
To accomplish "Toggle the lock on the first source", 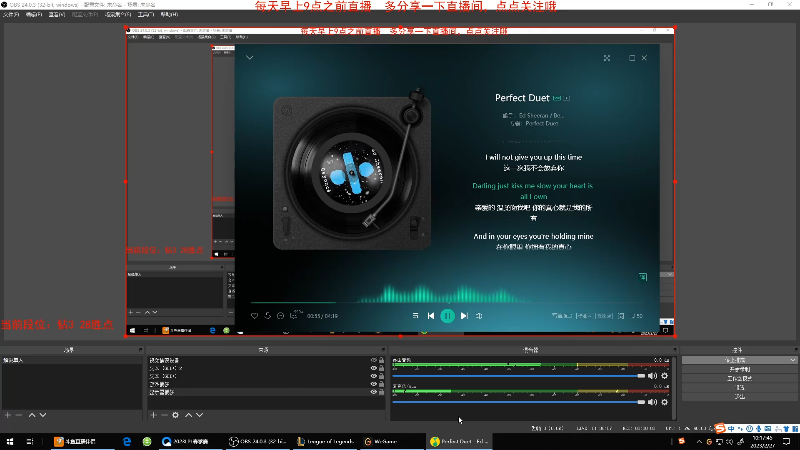I will [381, 360].
